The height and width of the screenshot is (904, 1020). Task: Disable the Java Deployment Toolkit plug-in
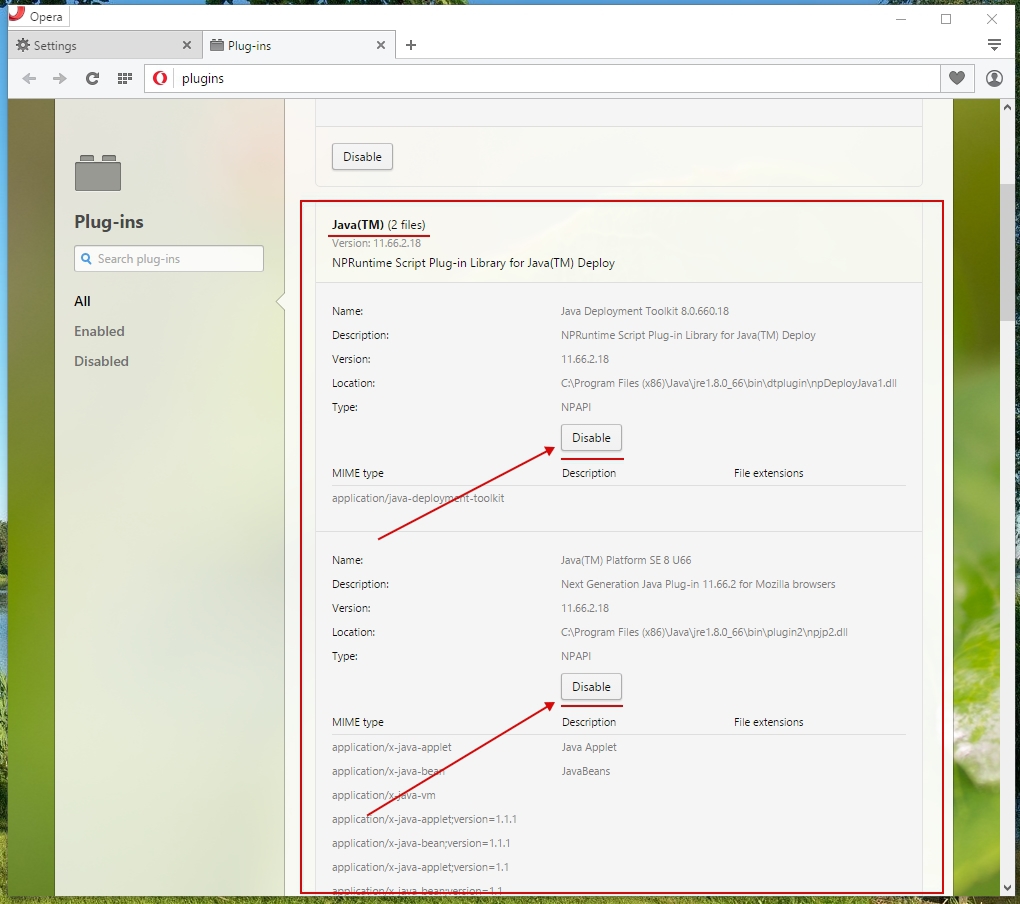click(x=591, y=438)
